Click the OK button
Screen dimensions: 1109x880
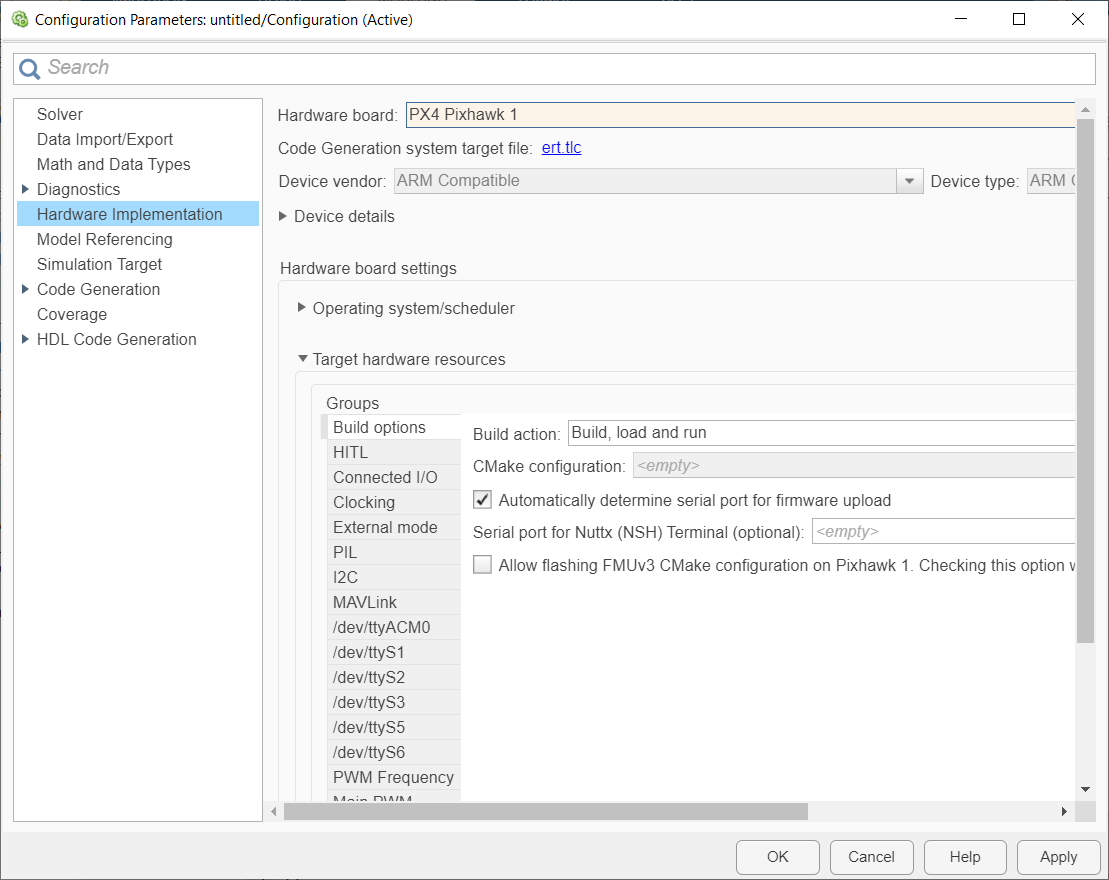[x=777, y=857]
